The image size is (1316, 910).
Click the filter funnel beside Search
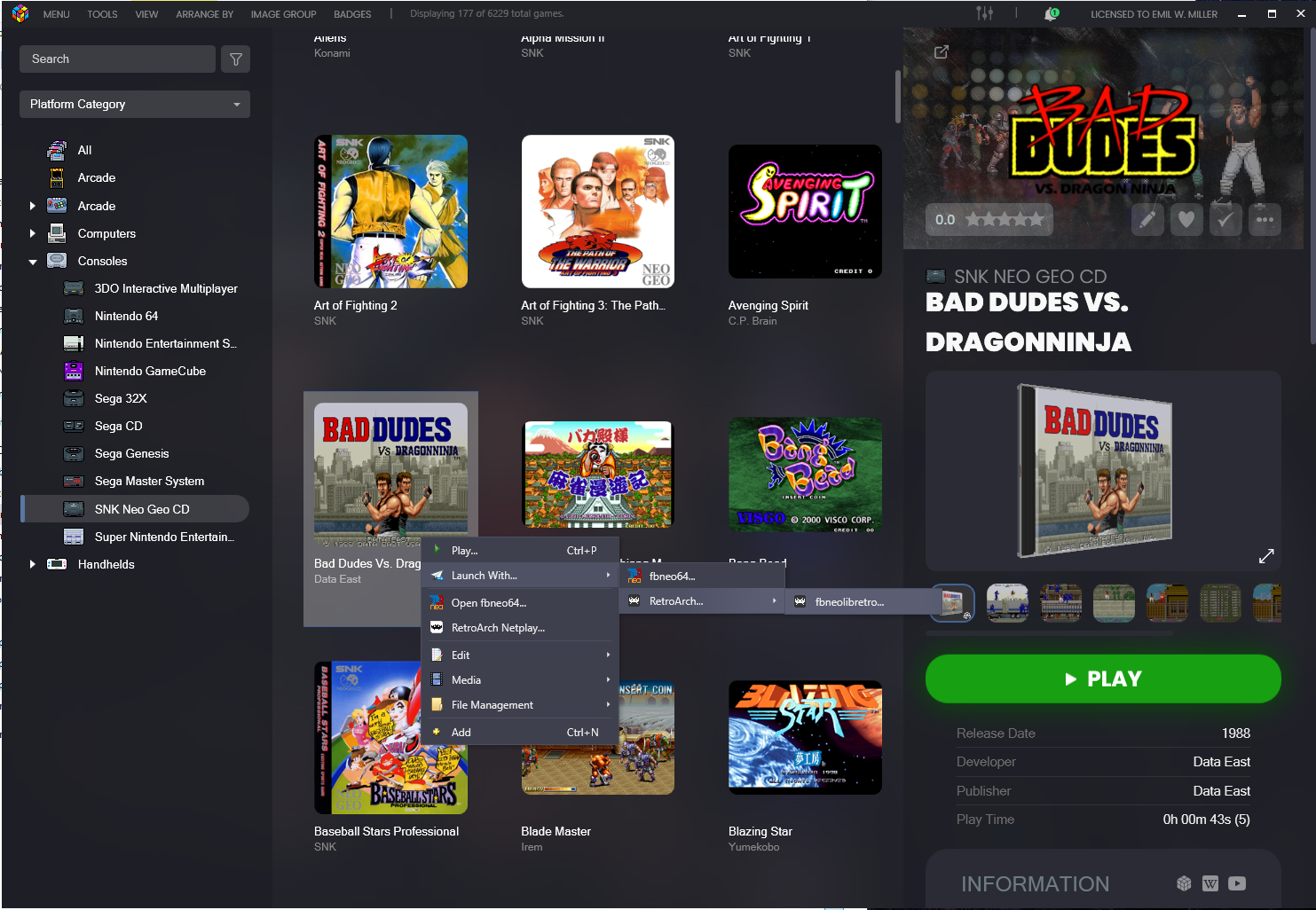click(x=236, y=59)
